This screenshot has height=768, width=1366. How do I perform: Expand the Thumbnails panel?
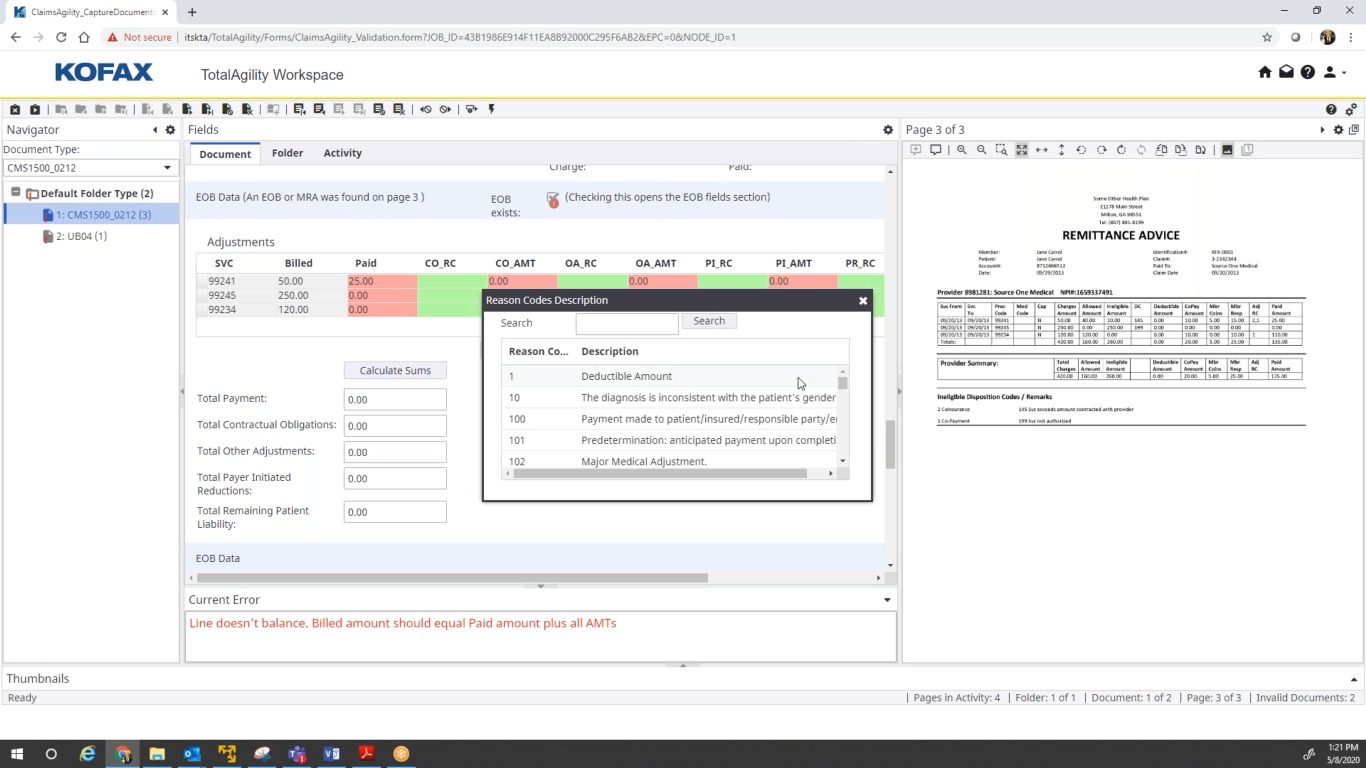coord(1354,679)
